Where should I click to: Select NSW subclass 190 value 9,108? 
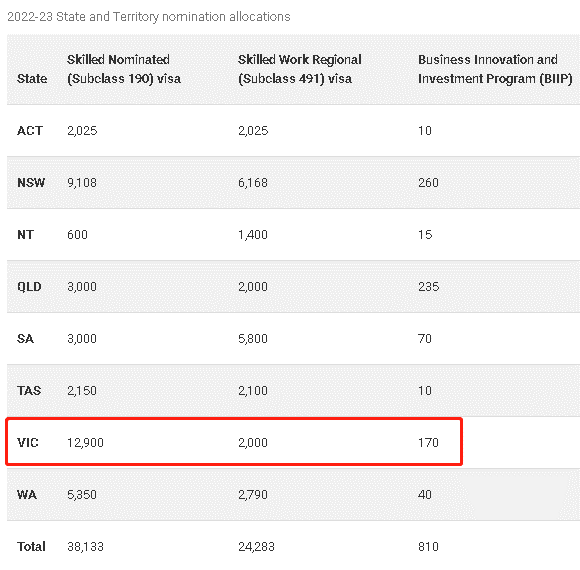82,183
